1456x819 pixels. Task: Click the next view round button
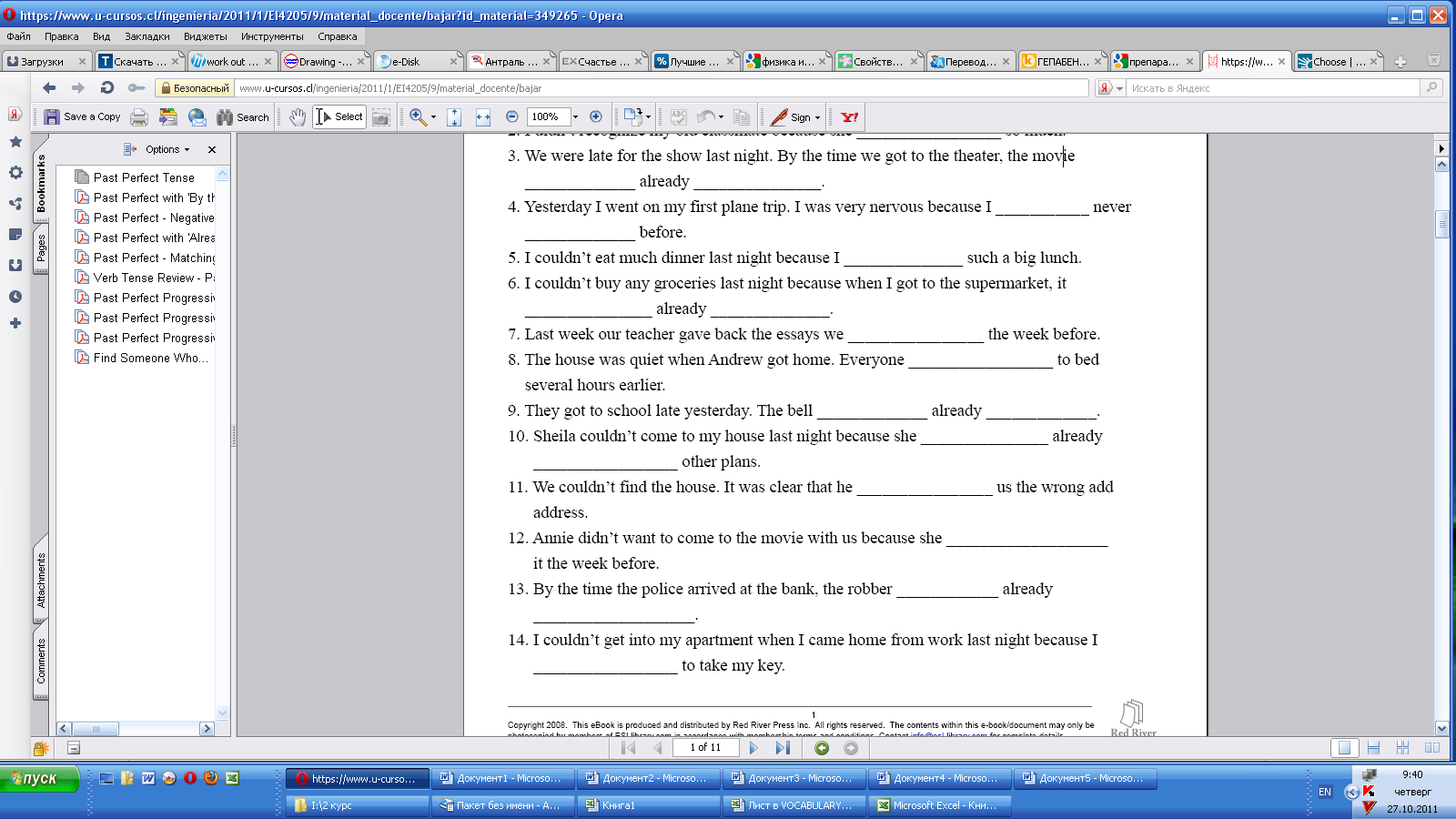click(851, 748)
